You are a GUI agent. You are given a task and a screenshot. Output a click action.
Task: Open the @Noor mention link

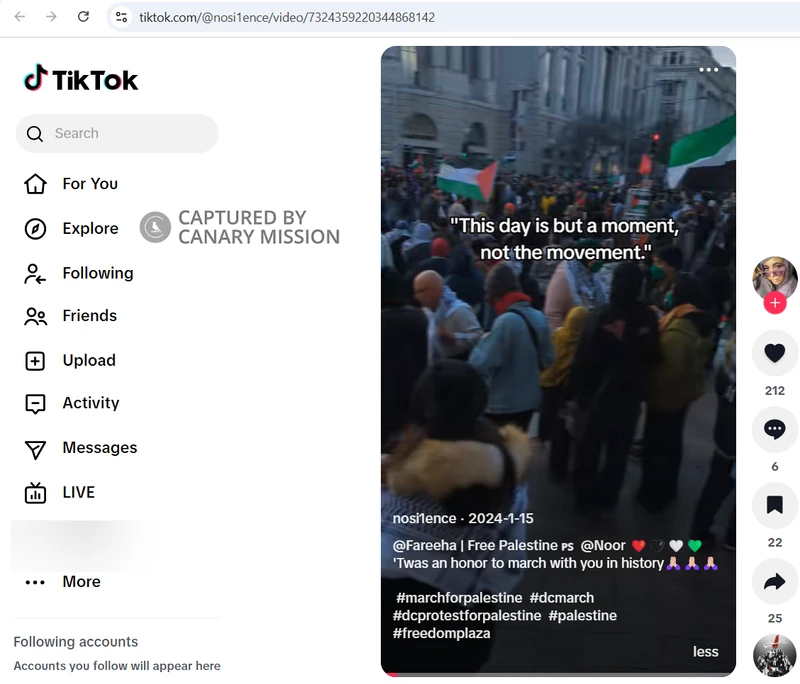coord(603,545)
